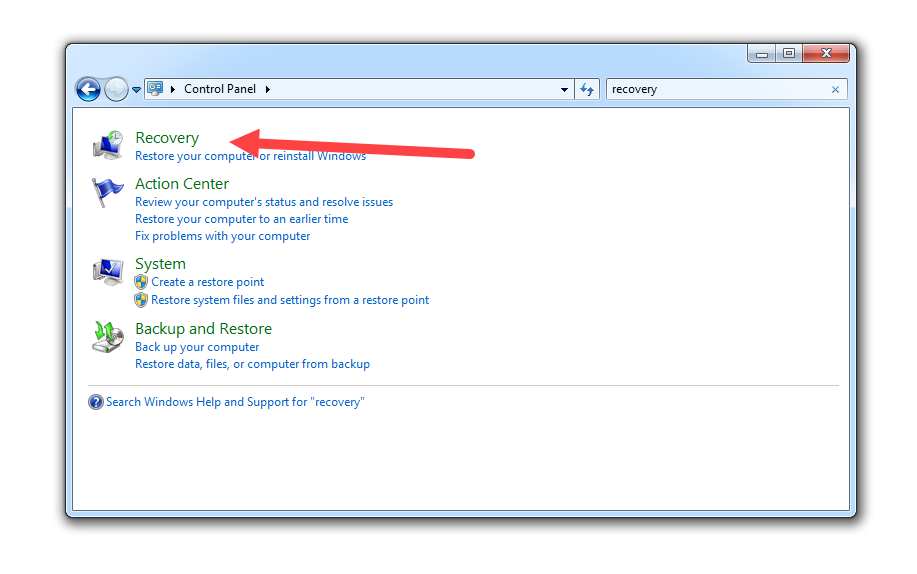Image resolution: width=917 pixels, height=574 pixels.
Task: Select the Control Panel breadcrumb item
Action: 220,89
